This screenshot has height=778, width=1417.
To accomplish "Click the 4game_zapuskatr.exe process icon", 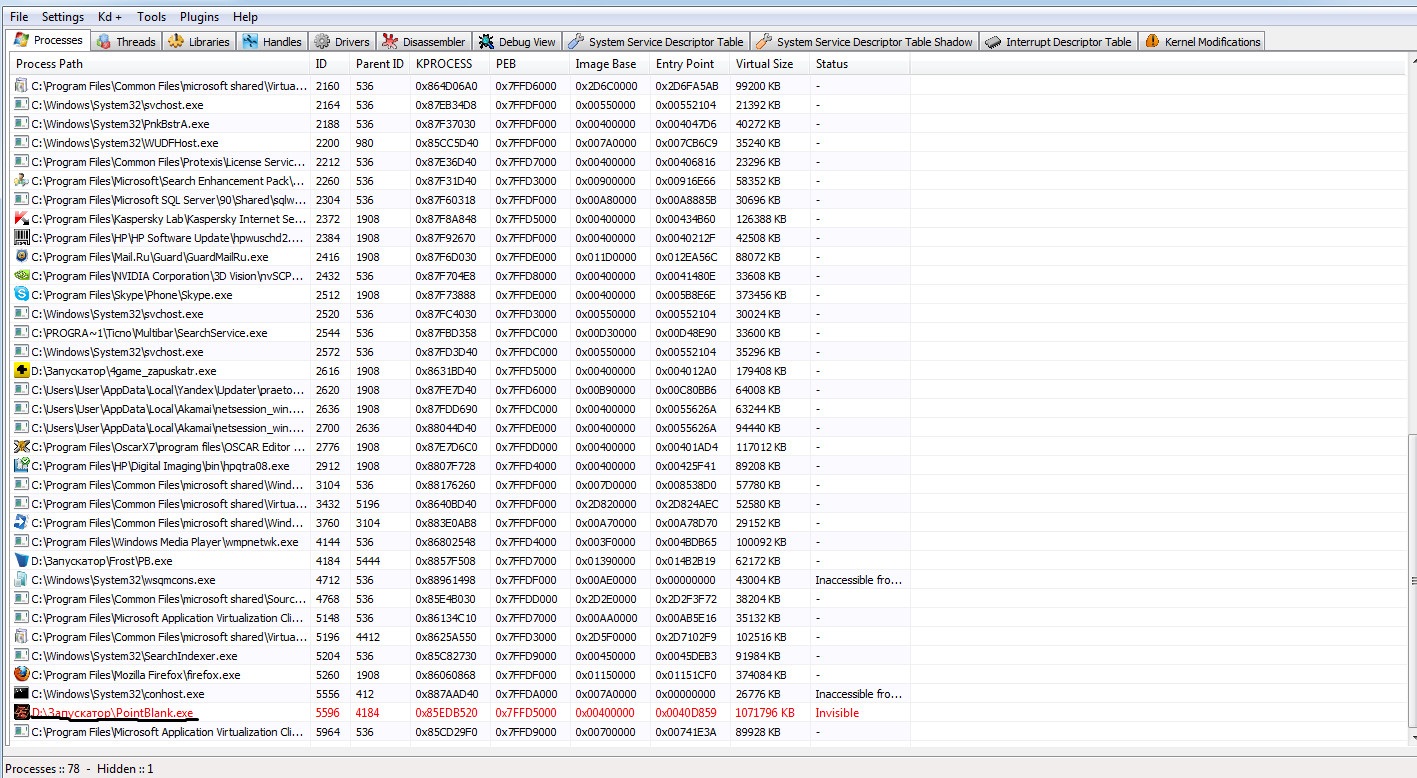I will (21, 371).
